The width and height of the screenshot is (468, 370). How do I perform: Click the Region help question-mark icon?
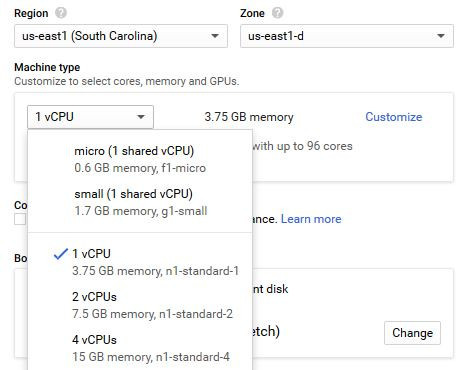click(x=61, y=13)
